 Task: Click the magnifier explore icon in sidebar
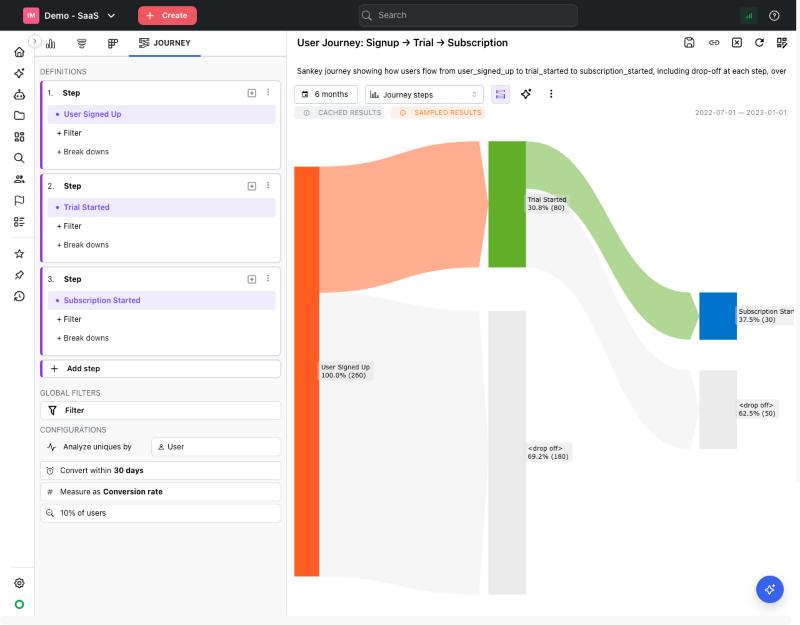19,158
